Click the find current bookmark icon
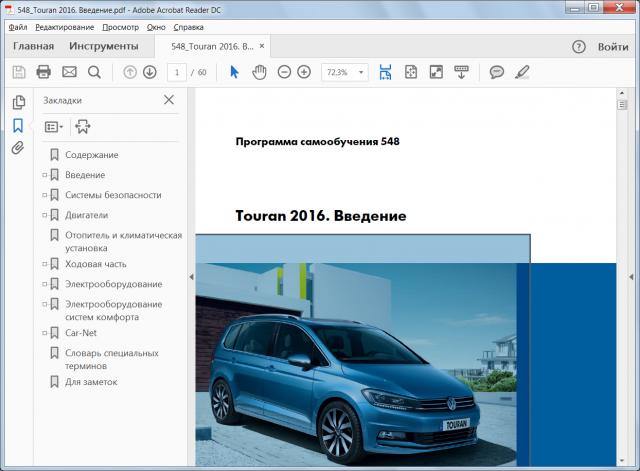Image resolution: width=640 pixels, height=471 pixels. pos(82,127)
